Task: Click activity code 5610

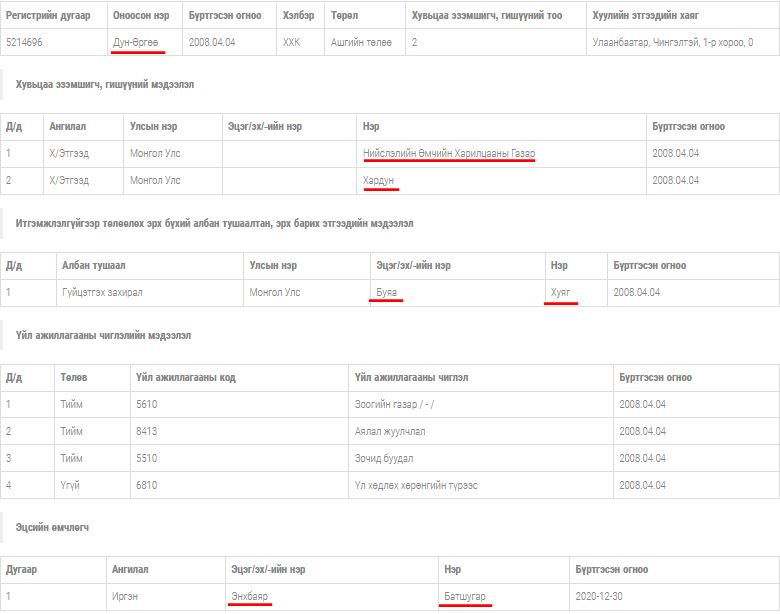Action: (x=147, y=404)
